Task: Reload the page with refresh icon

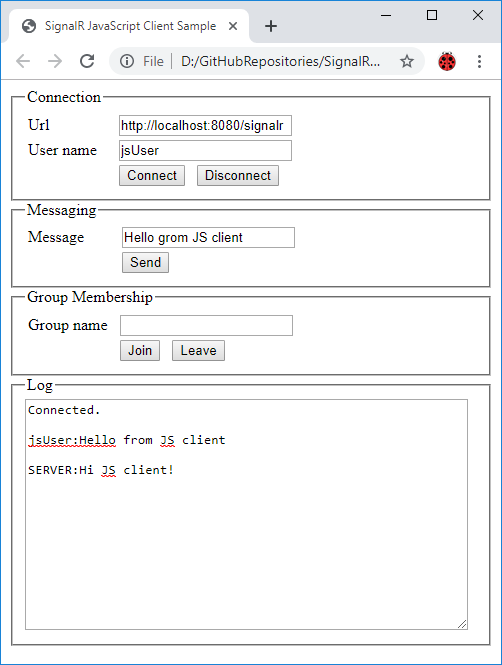Action: pyautogui.click(x=87, y=61)
